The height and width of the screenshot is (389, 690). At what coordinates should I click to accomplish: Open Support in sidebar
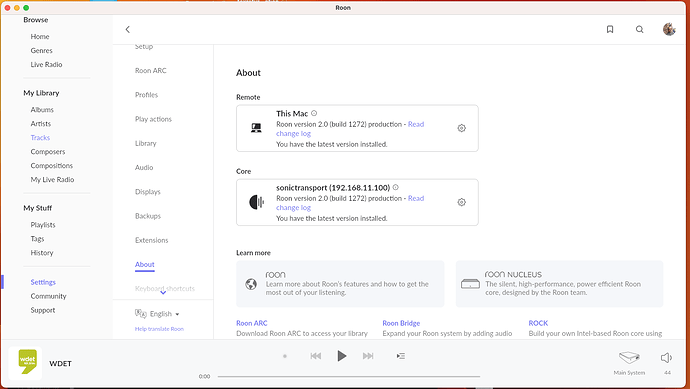click(43, 310)
